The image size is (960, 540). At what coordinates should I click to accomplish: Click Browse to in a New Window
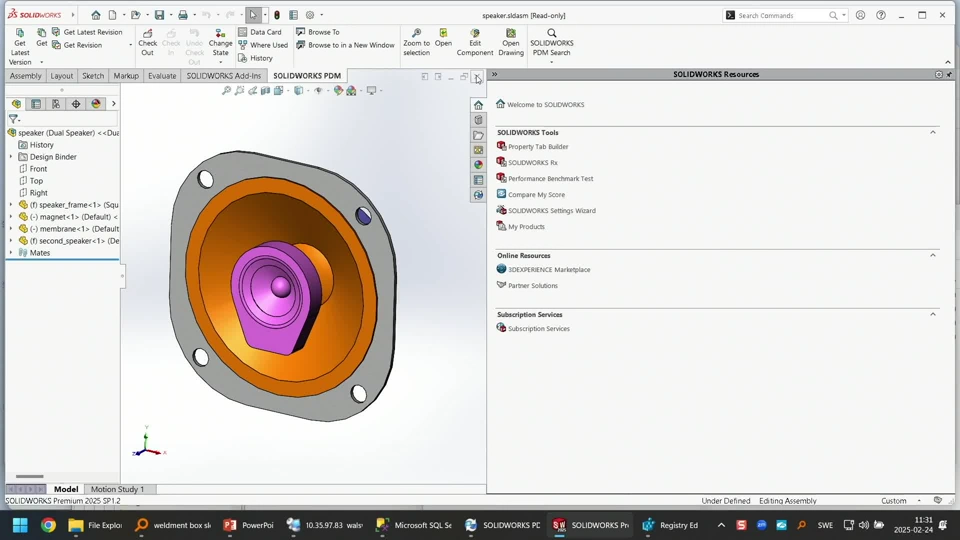click(345, 45)
